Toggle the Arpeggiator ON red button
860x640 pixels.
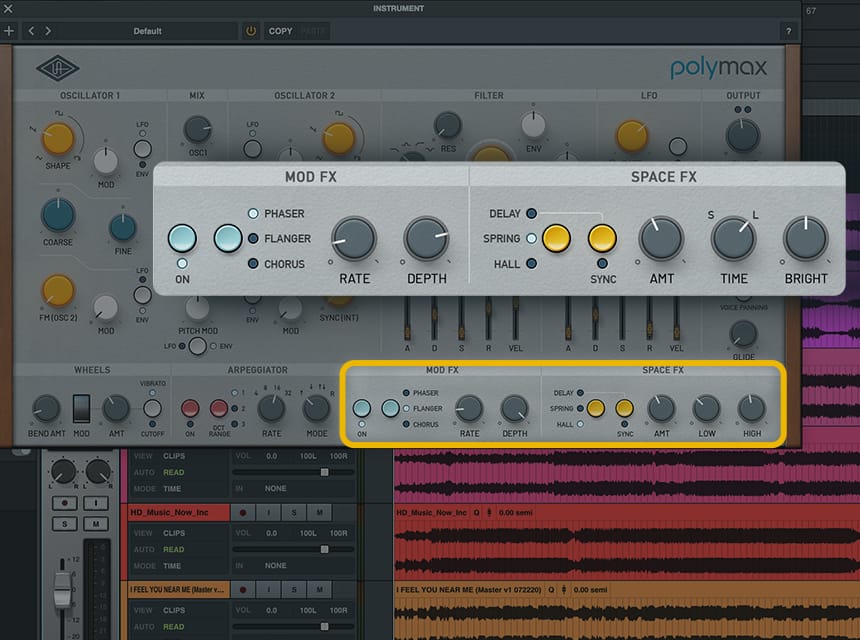click(x=190, y=409)
